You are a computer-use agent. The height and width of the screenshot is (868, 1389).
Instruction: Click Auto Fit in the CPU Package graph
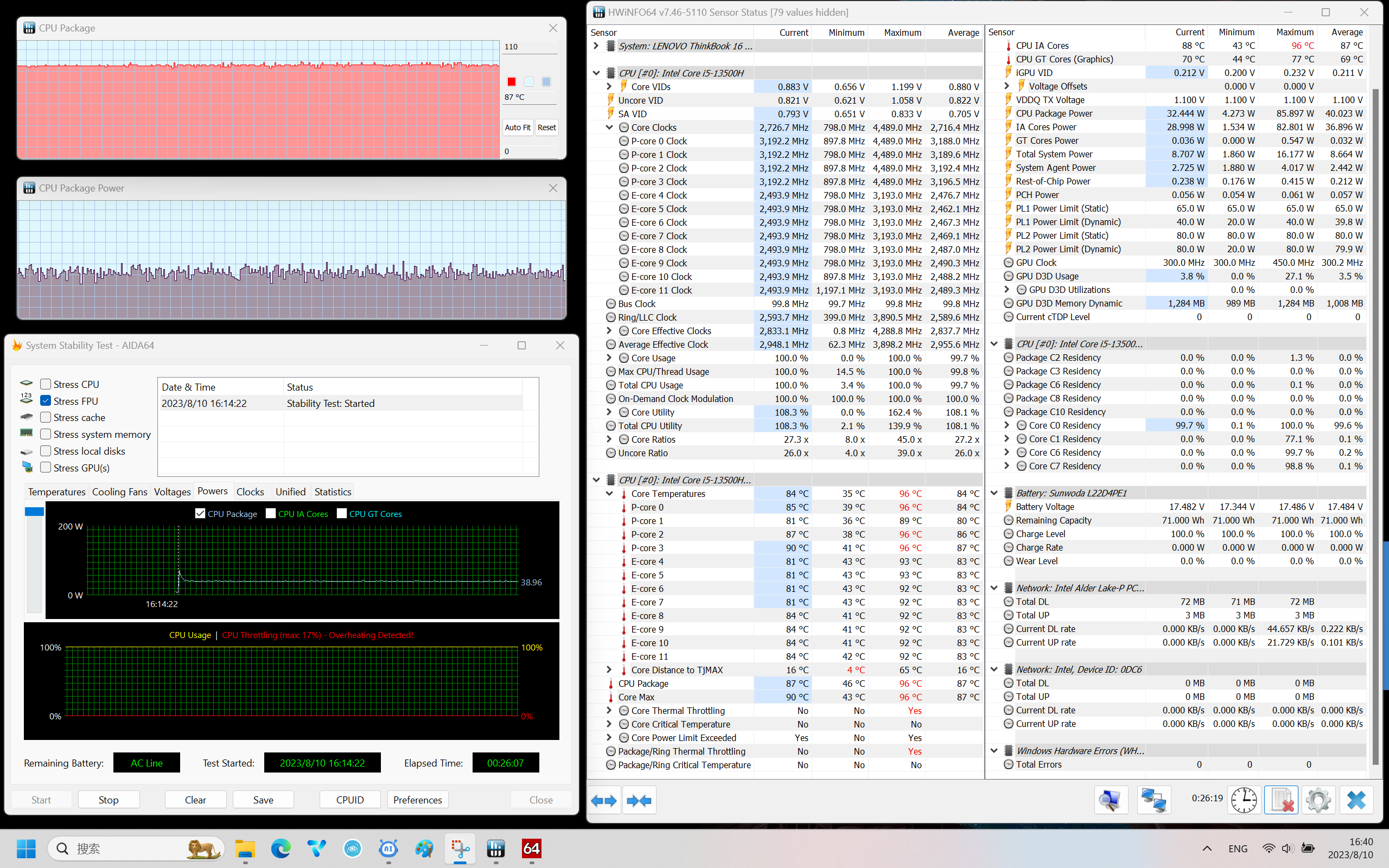click(517, 127)
